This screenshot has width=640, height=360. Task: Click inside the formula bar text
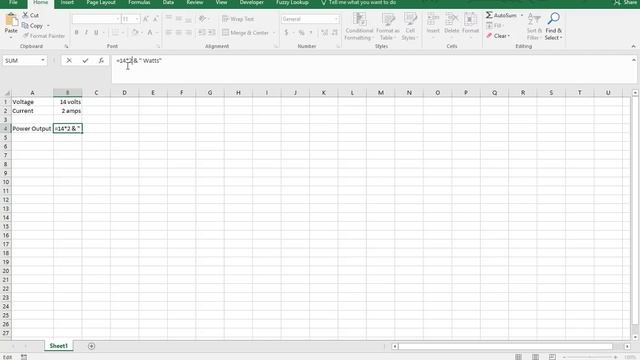tap(139, 60)
